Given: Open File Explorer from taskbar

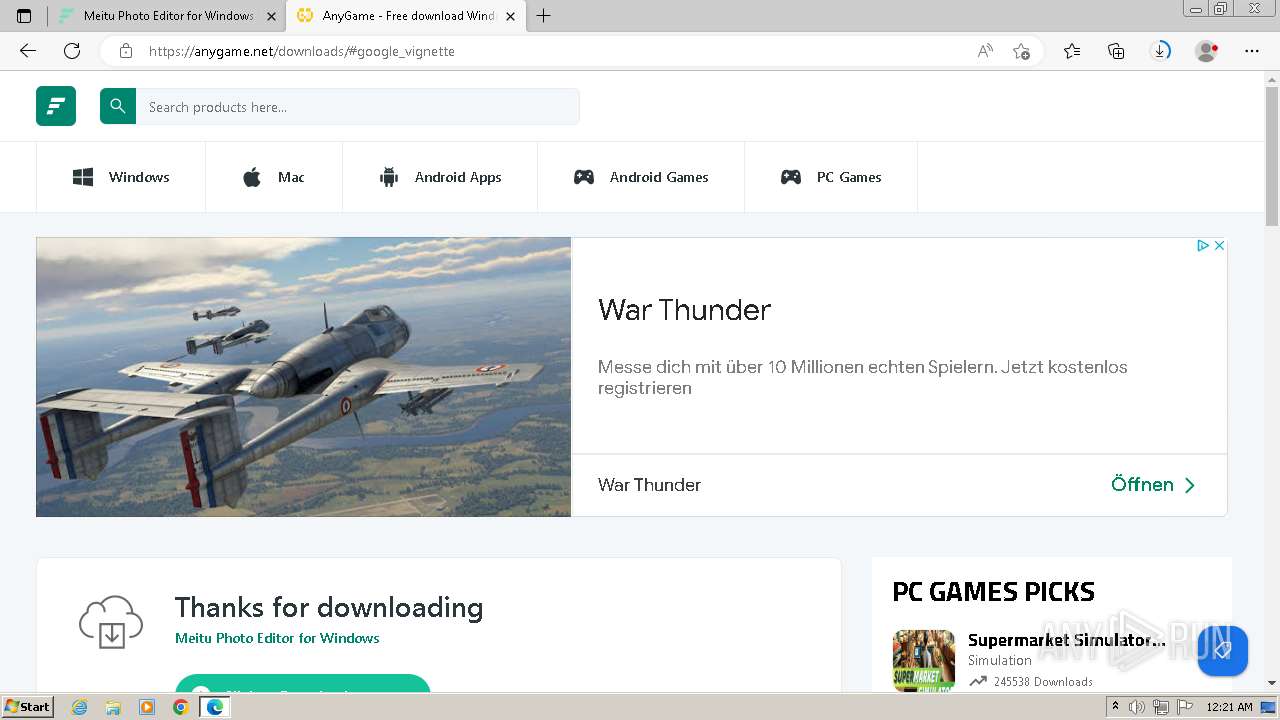Looking at the screenshot, I should point(113,707).
